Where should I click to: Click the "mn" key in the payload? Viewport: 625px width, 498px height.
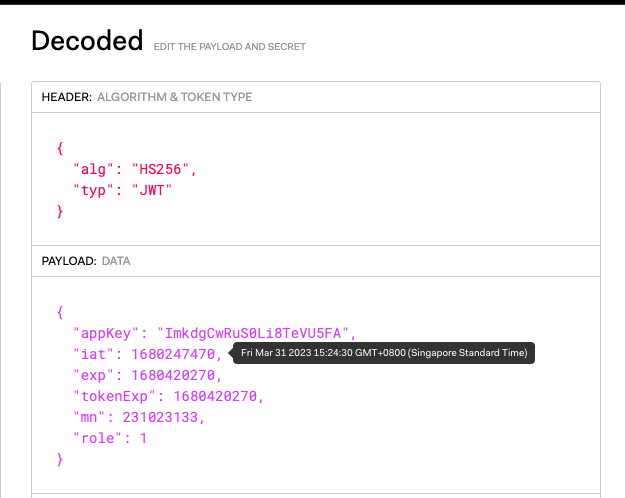[x=90, y=417]
